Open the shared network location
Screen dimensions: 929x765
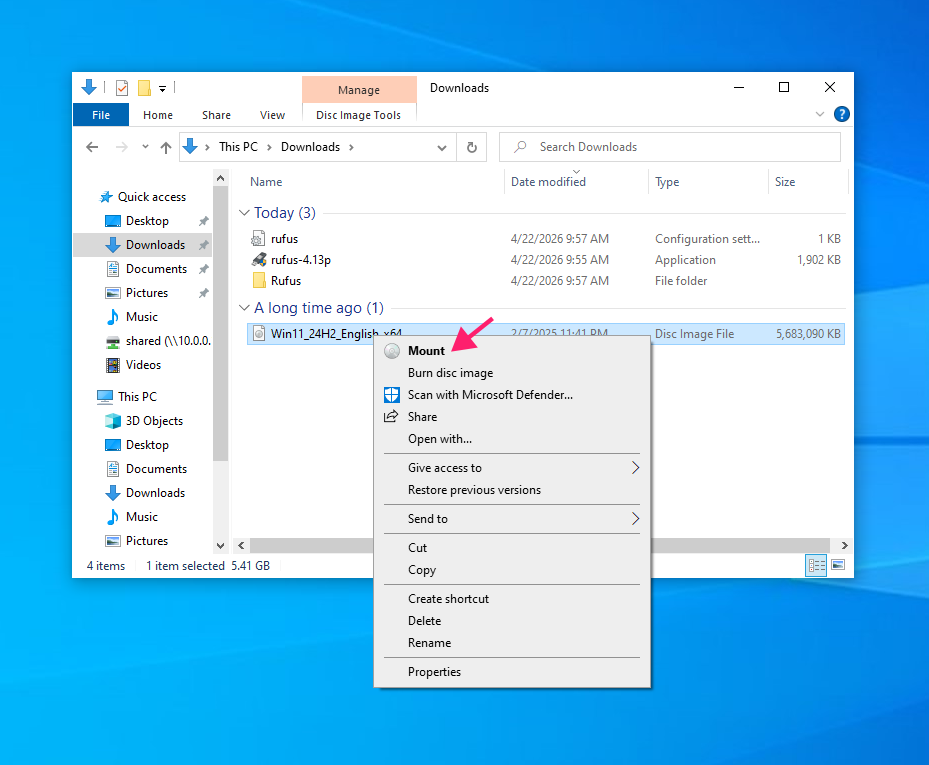tap(168, 341)
